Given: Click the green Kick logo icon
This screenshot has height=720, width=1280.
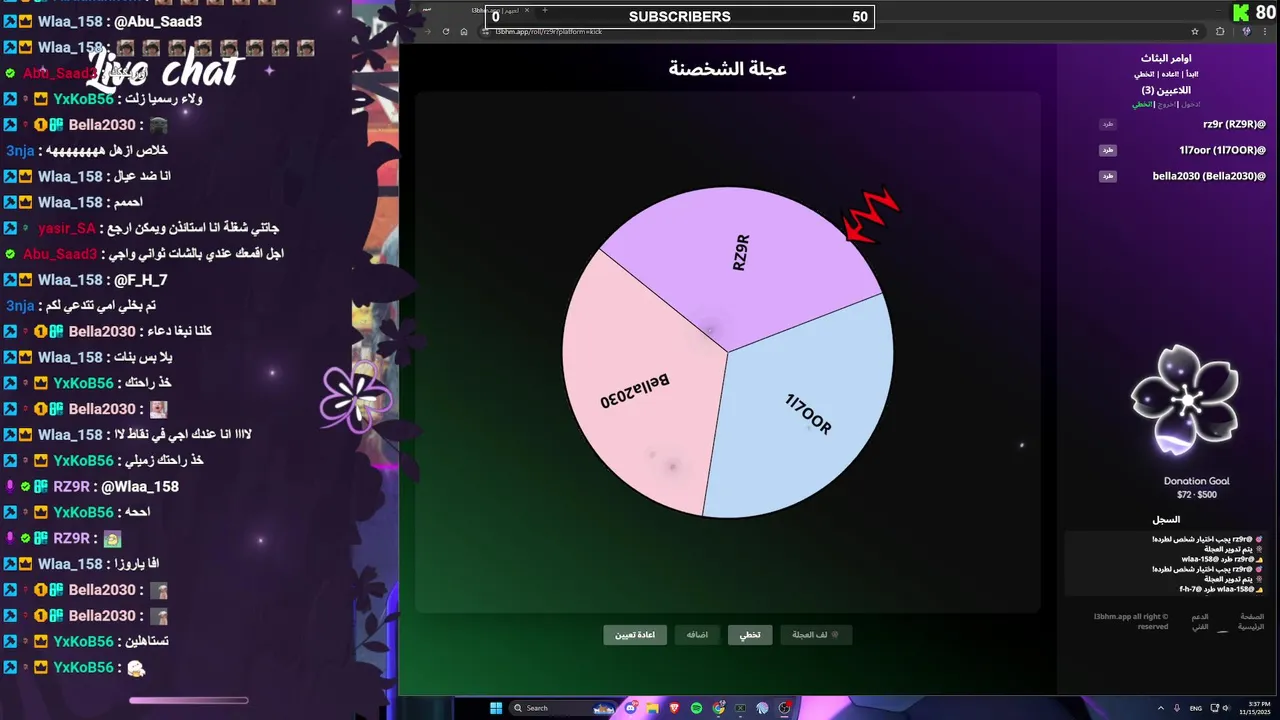Looking at the screenshot, I should click(x=1241, y=13).
